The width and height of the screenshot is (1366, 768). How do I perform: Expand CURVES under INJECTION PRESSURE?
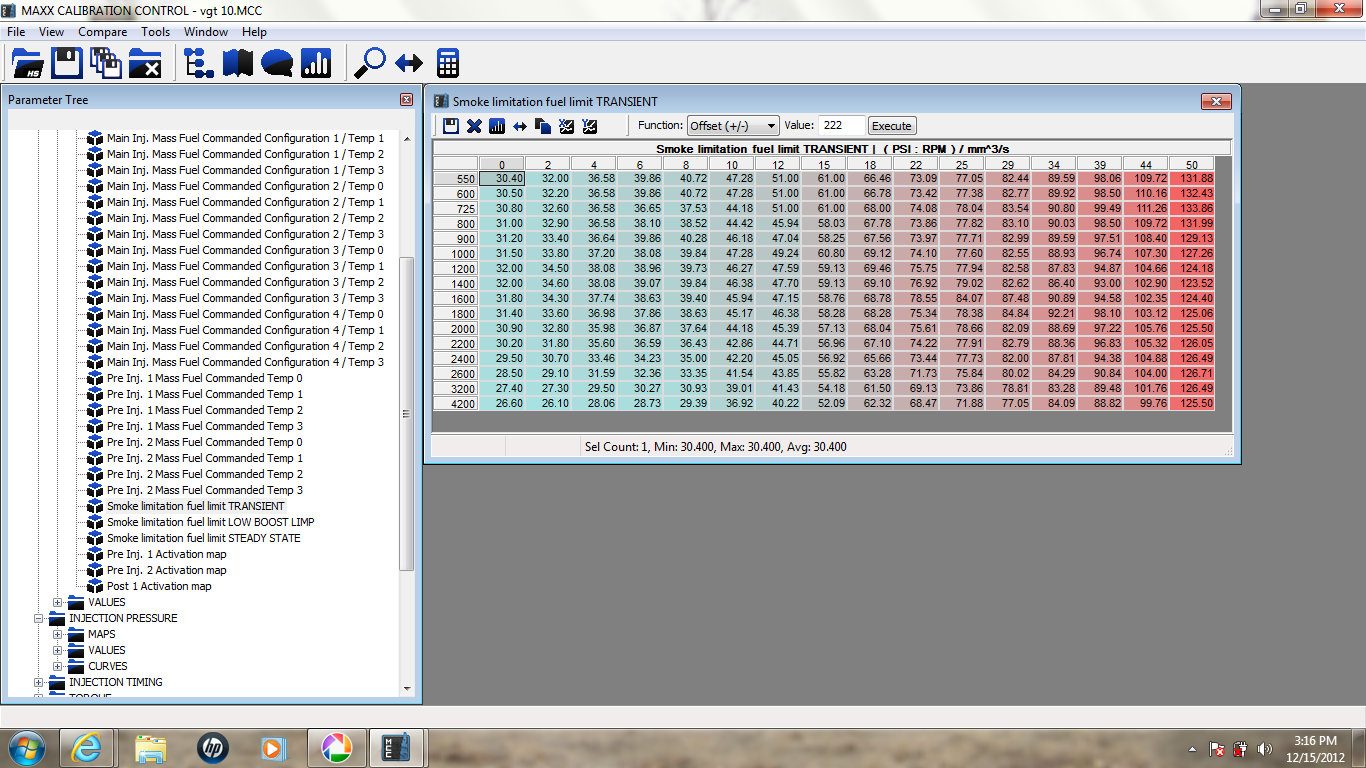(x=58, y=666)
